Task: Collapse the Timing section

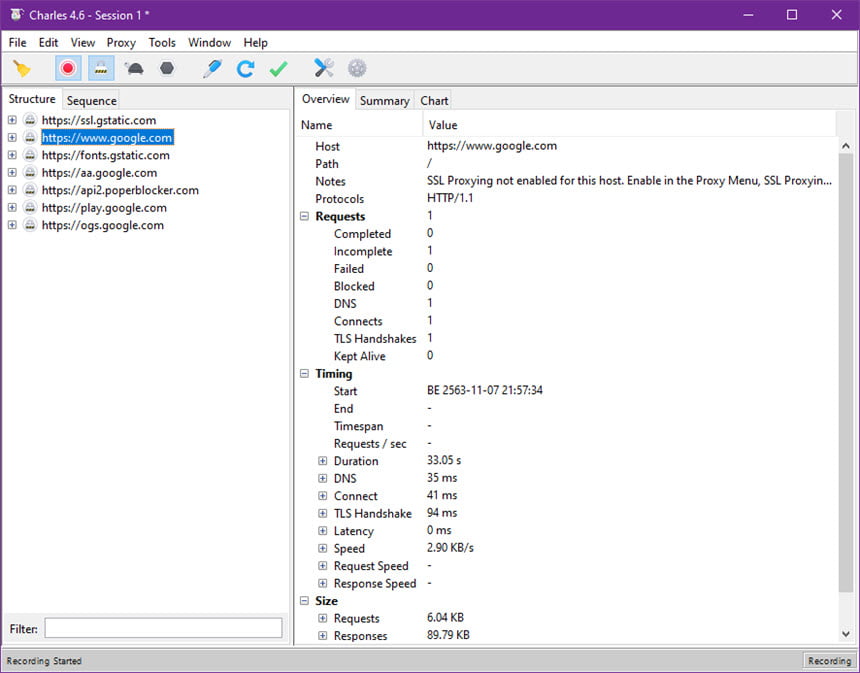Action: click(x=304, y=374)
